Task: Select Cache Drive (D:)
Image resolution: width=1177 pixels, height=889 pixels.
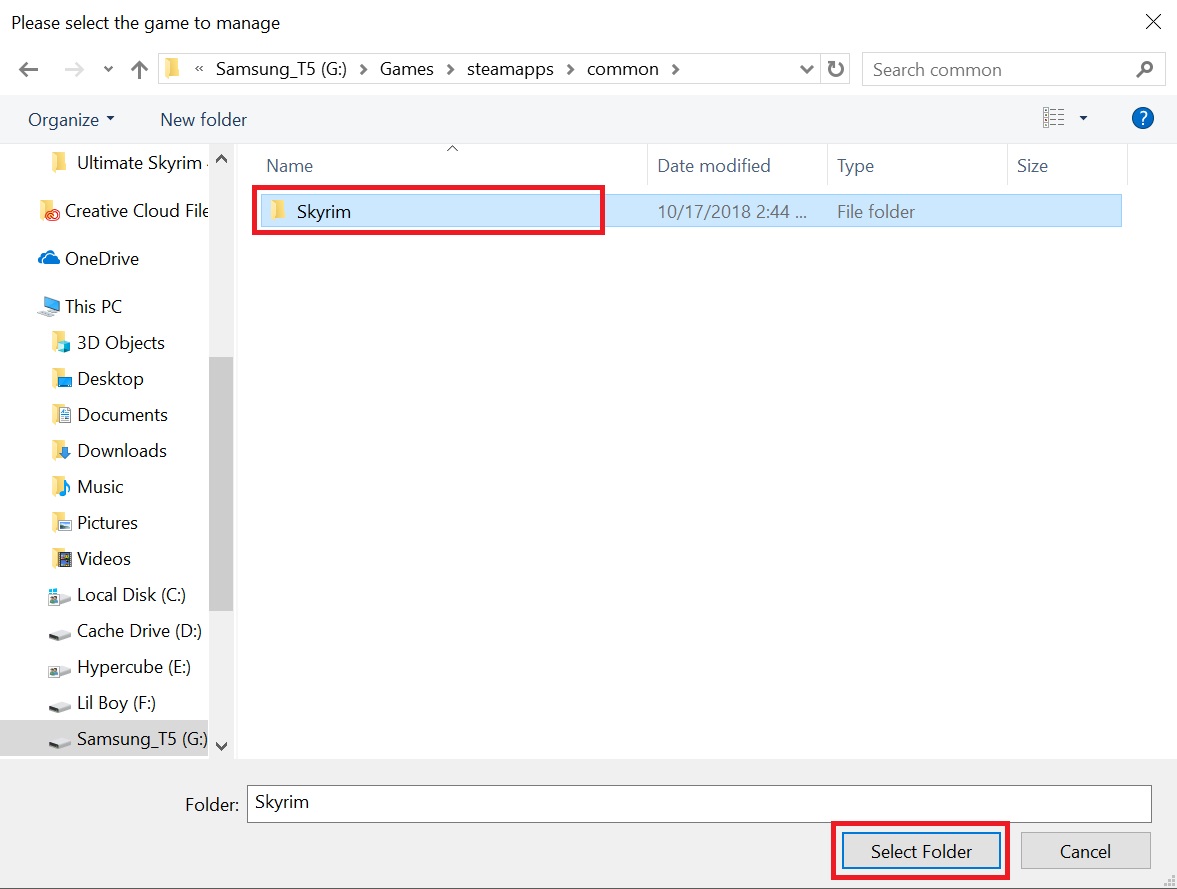Action: tap(125, 631)
